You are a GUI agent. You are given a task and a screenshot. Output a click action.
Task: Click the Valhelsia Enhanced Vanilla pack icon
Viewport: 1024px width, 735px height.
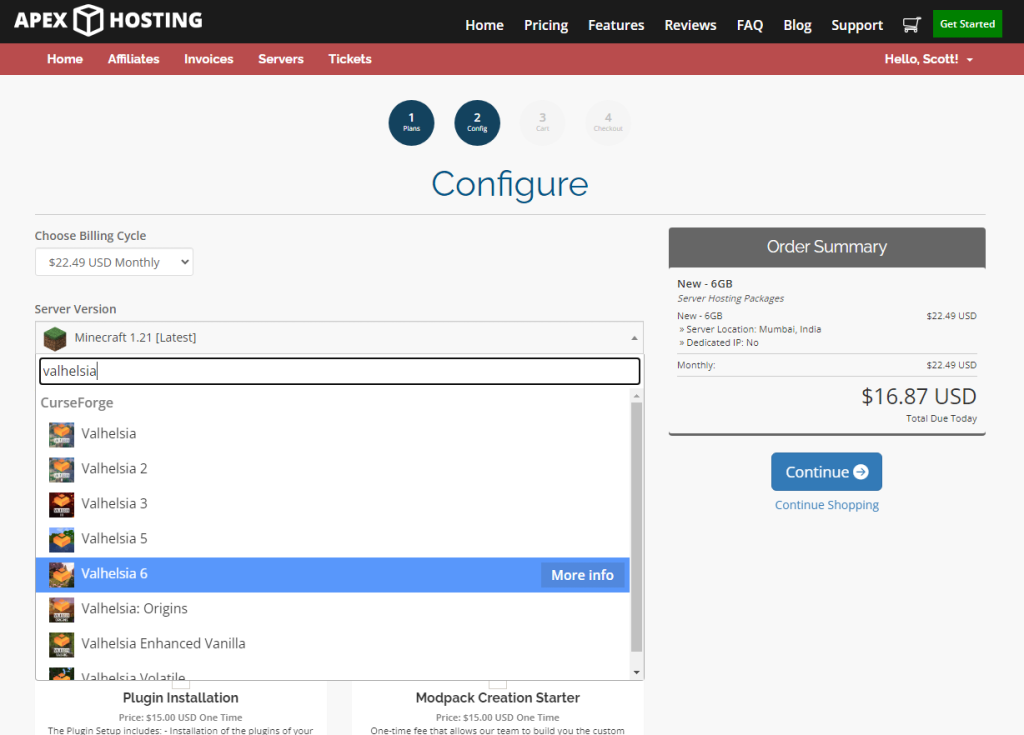point(61,645)
